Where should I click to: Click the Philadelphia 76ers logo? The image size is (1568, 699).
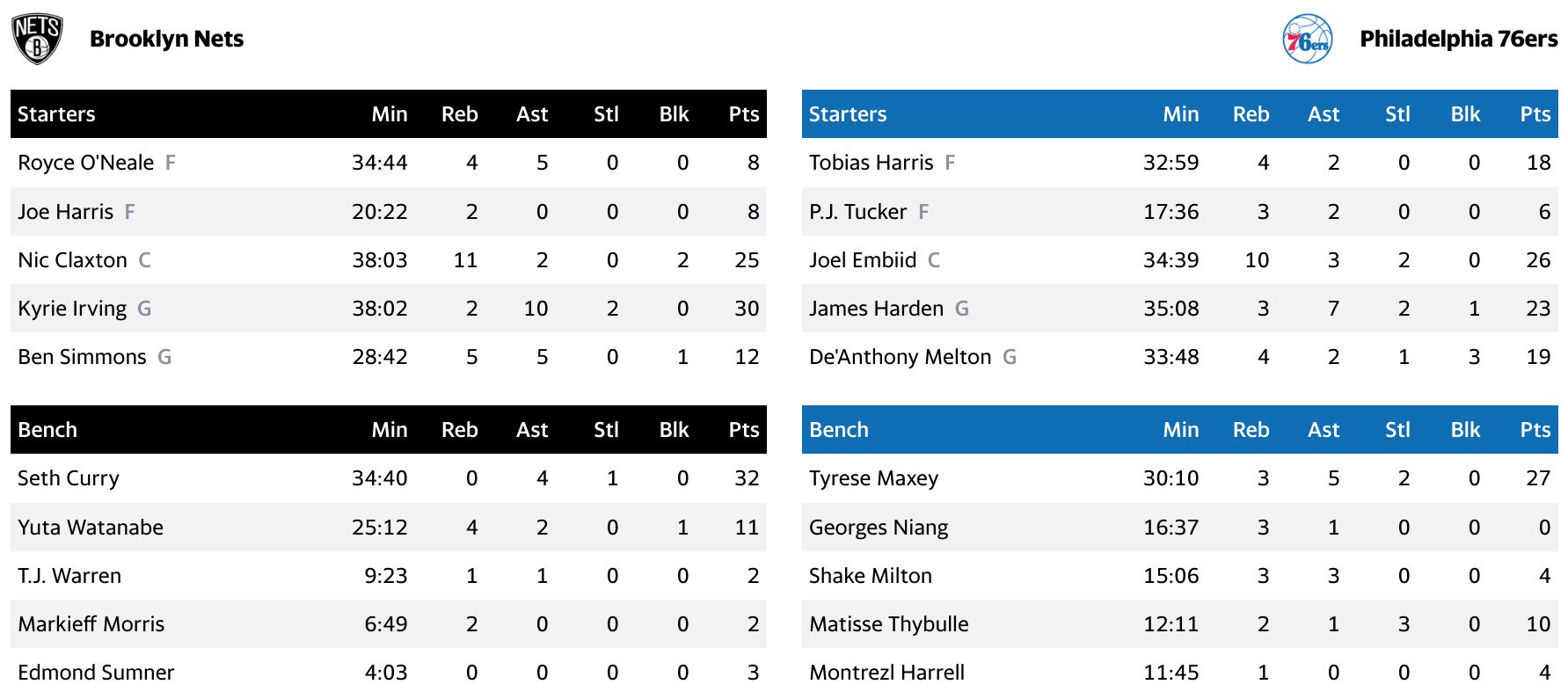[1307, 39]
